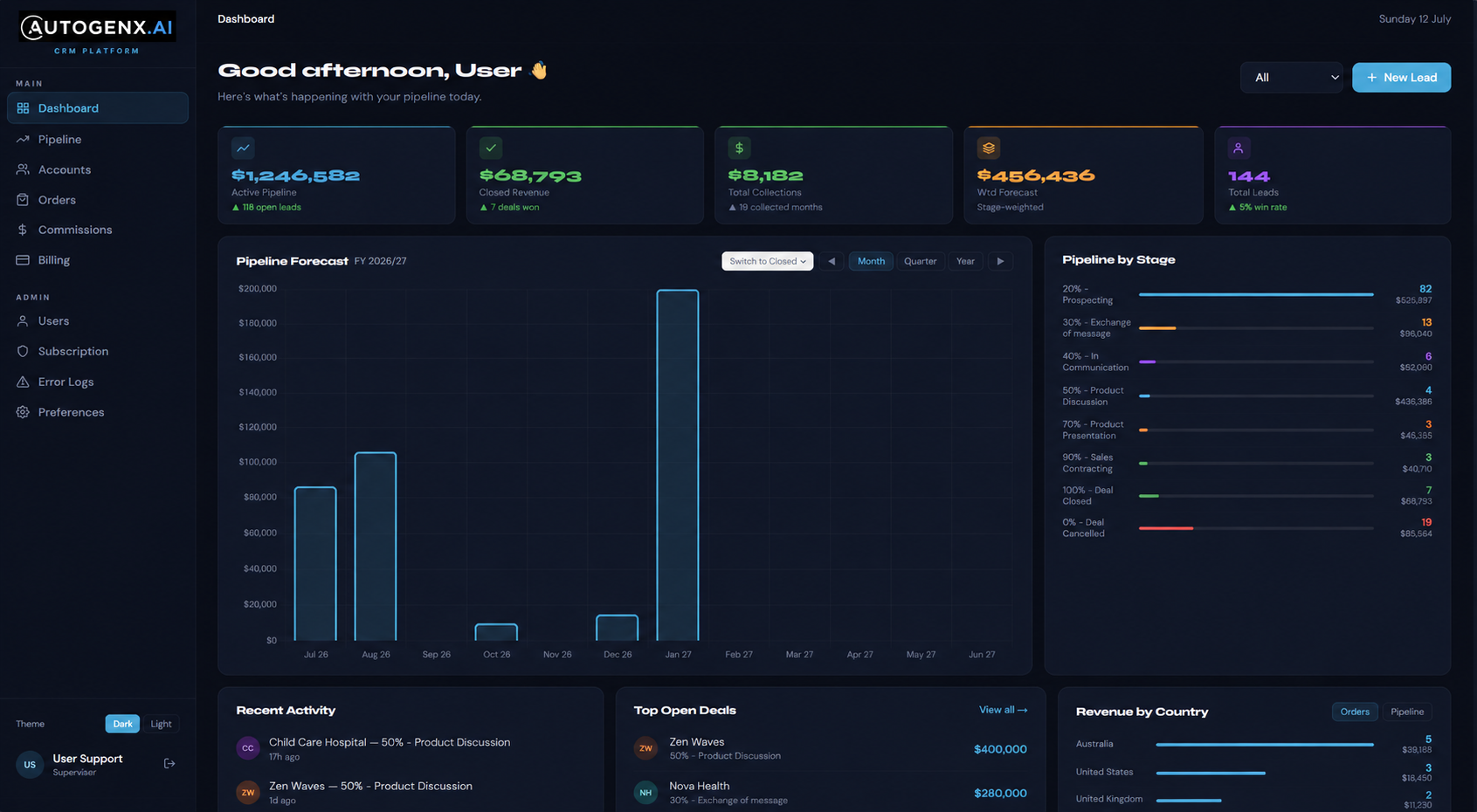
Task: Open Zen Waves recent activity entry
Action: click(x=411, y=793)
